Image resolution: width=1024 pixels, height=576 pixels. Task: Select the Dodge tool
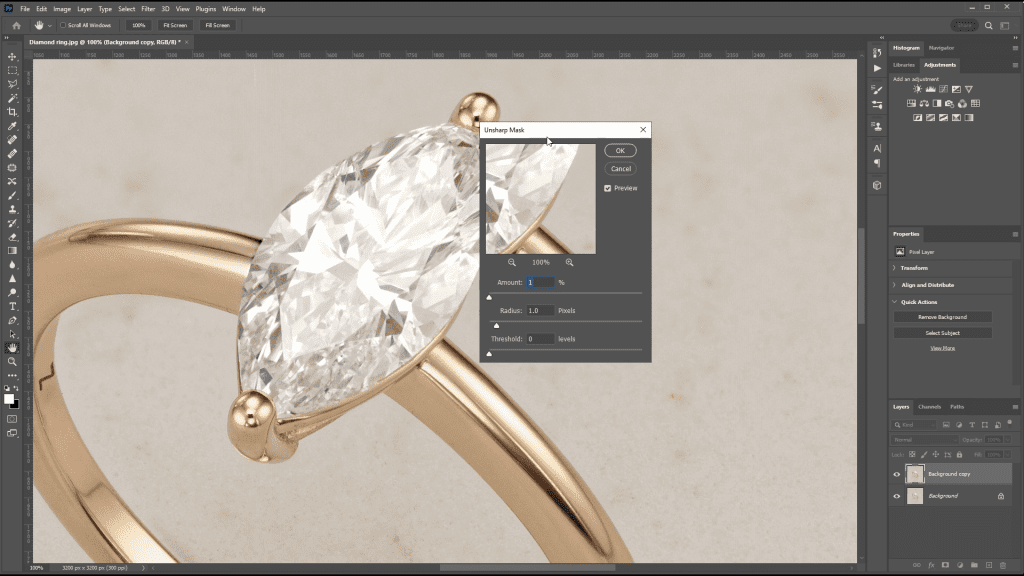coord(12,293)
